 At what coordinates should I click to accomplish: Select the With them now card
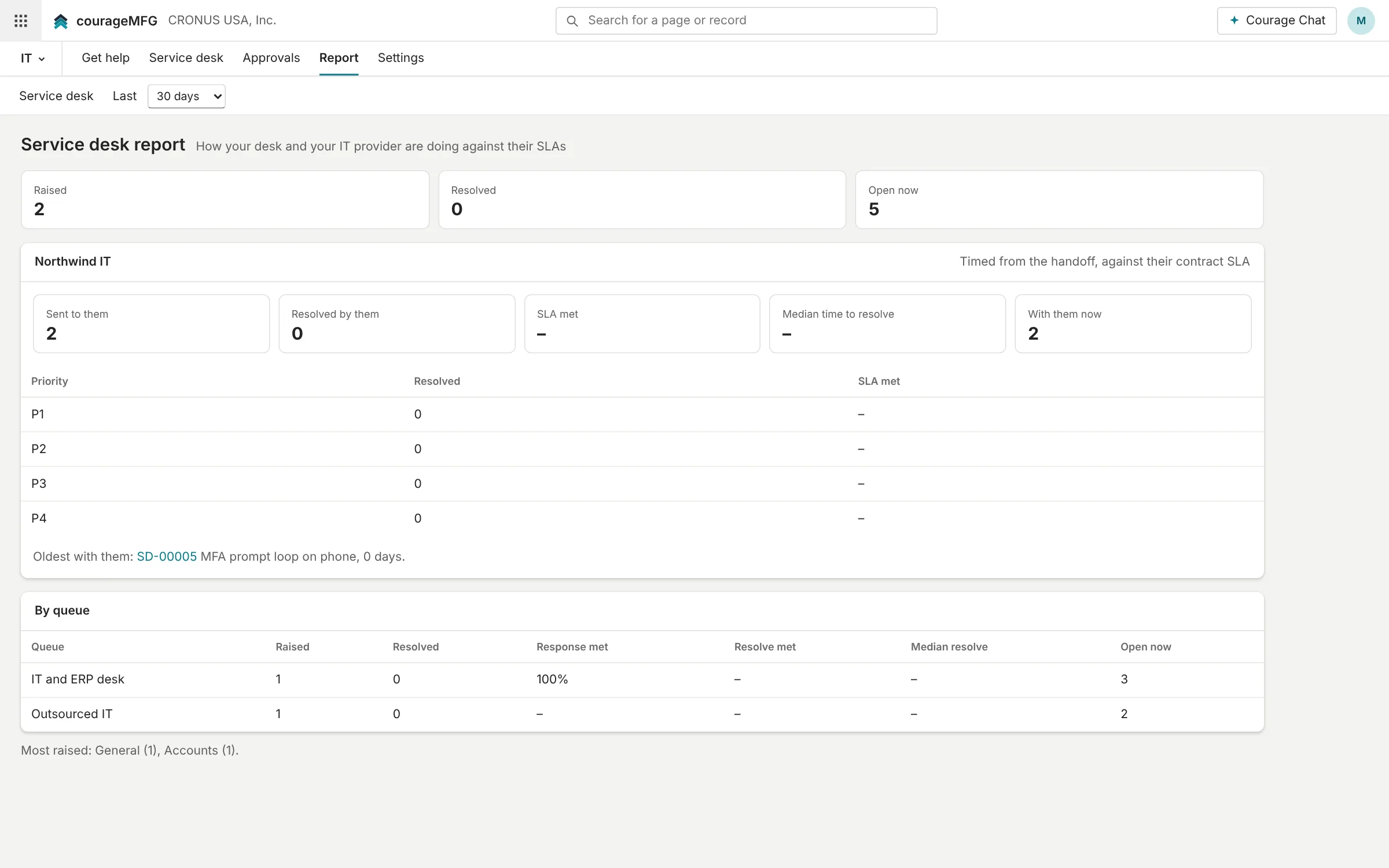pos(1133,324)
